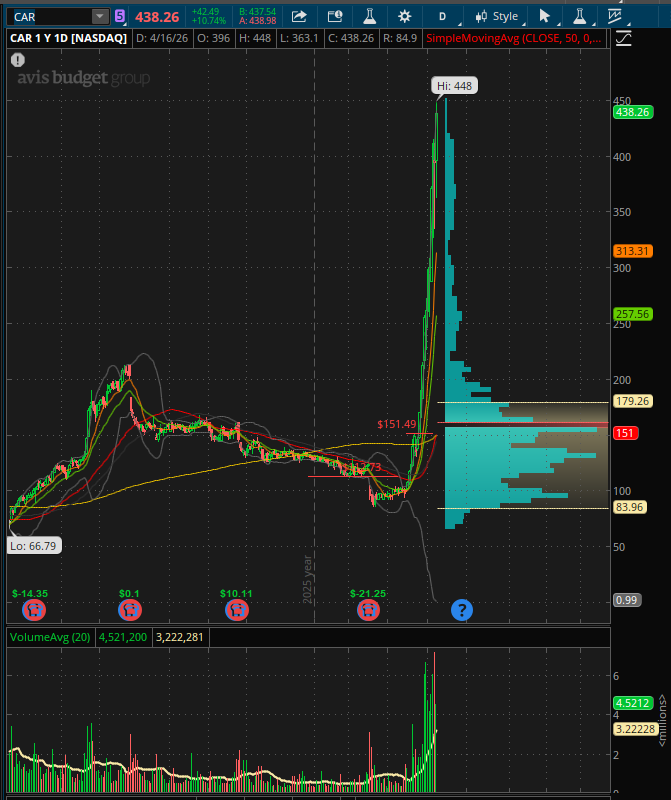
Task: Click the +42.49 +10.74% change value
Action: (209, 16)
